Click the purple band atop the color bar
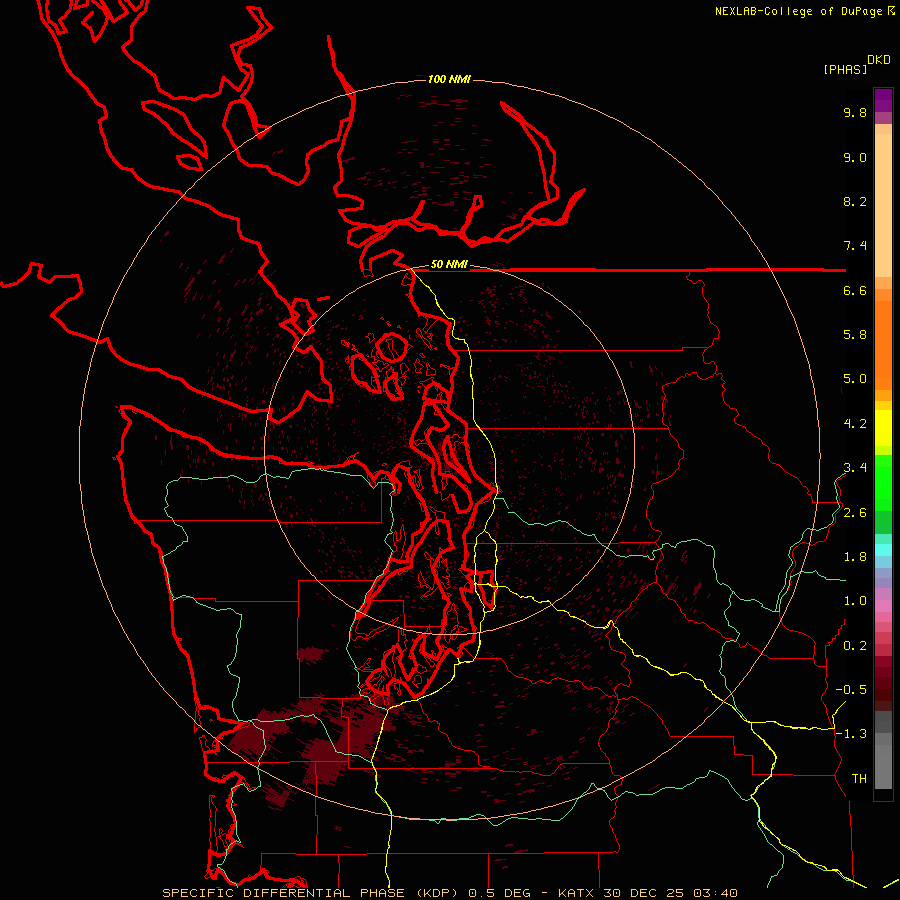 tap(883, 100)
